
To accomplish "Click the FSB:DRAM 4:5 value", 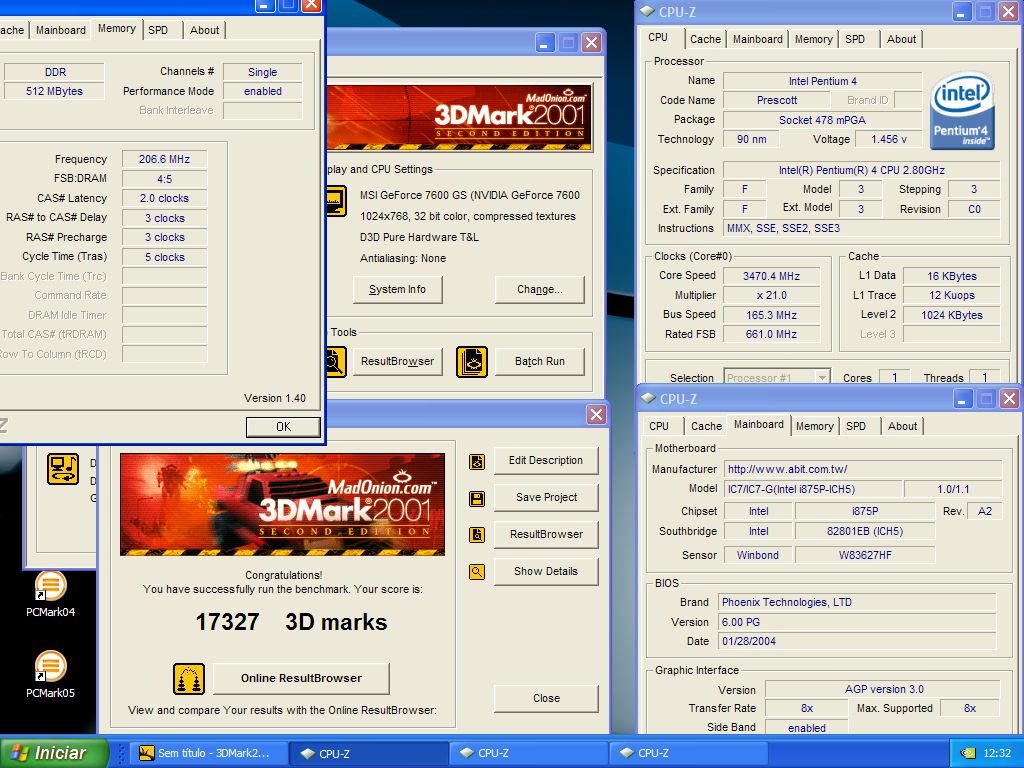I will (165, 178).
